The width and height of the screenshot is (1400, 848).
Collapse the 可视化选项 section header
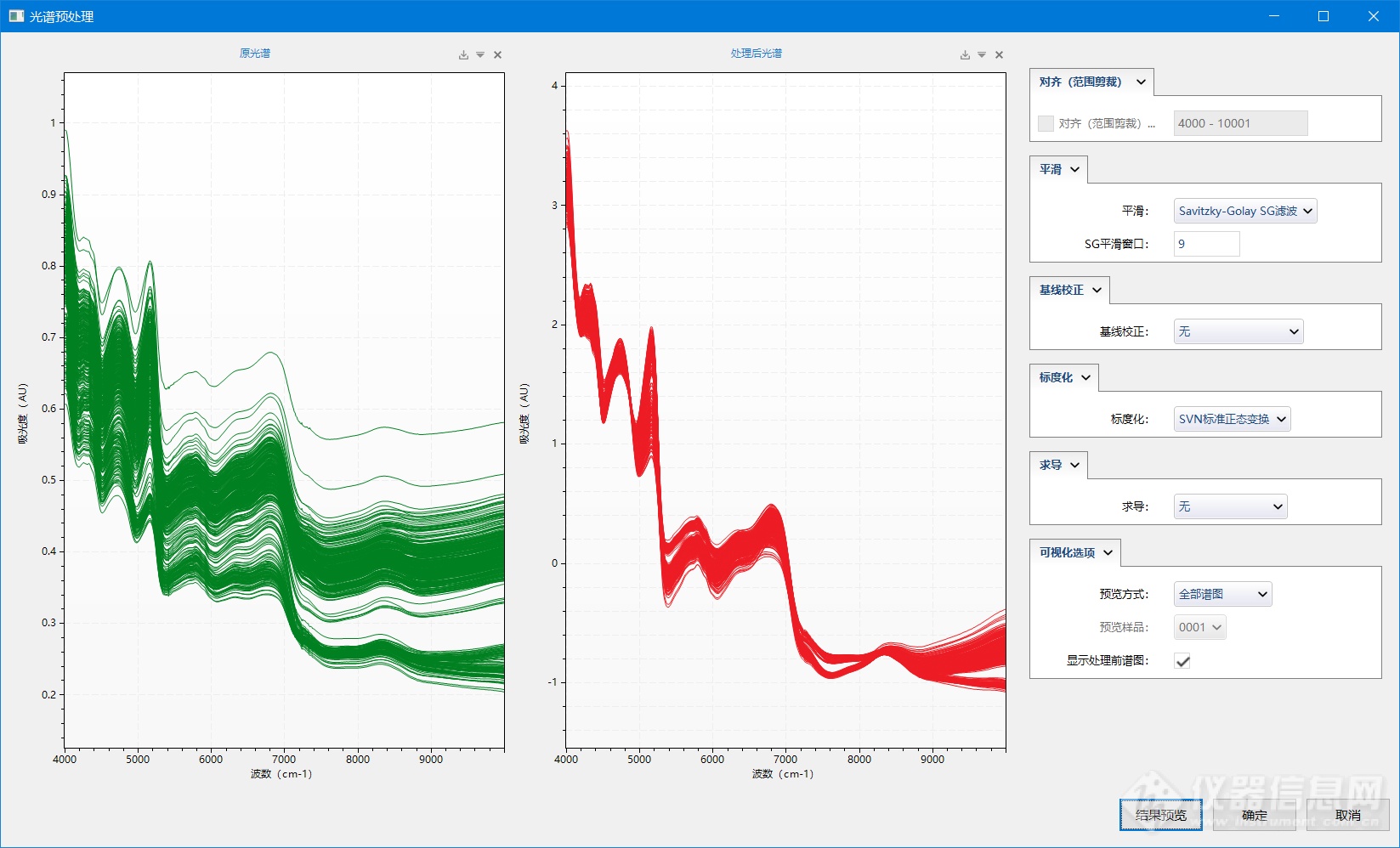(x=1075, y=552)
